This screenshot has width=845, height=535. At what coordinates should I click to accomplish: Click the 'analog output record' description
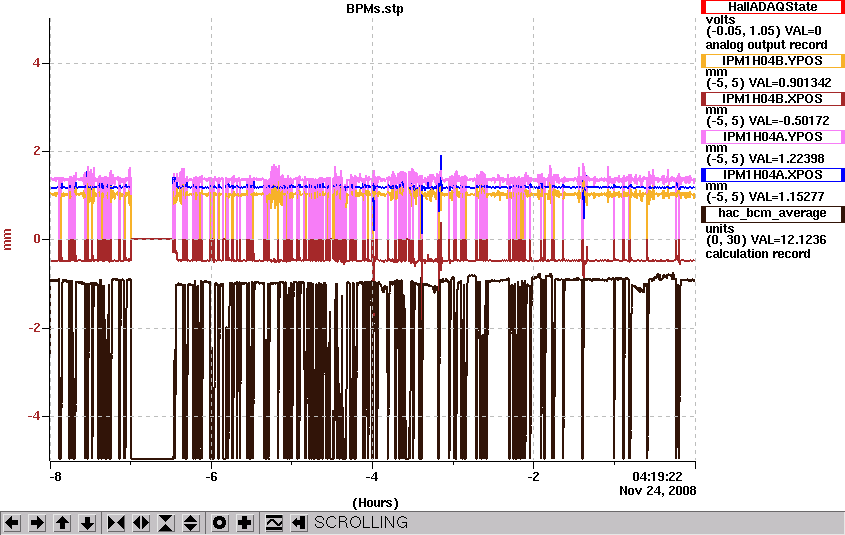click(766, 45)
